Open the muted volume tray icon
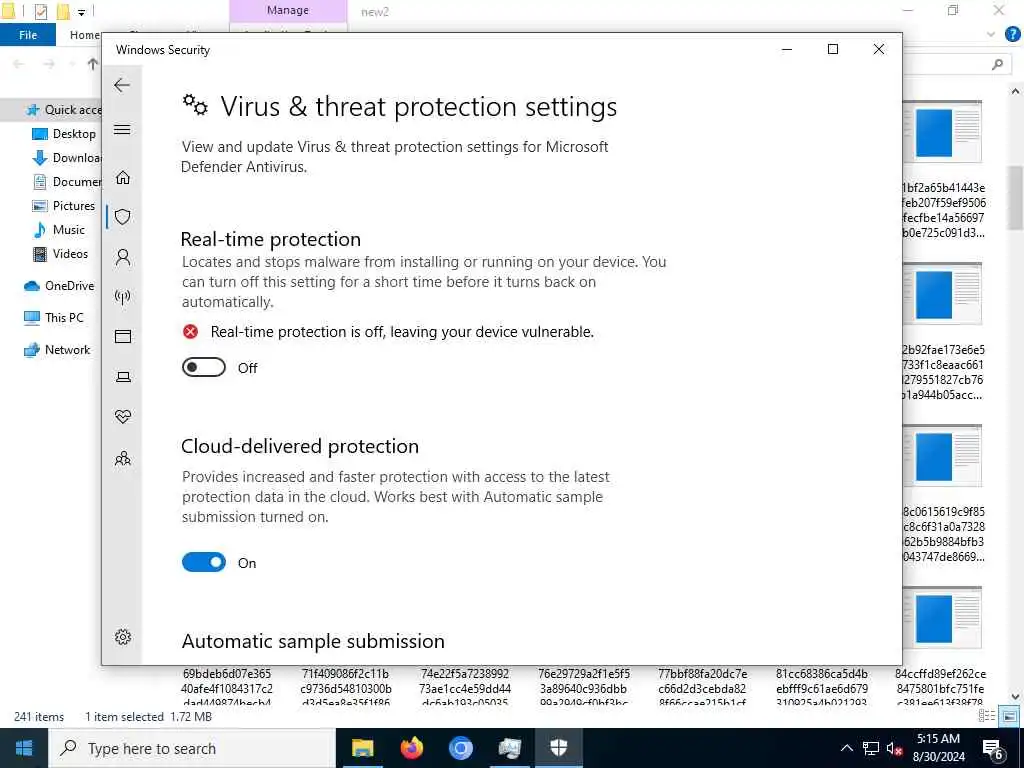The width and height of the screenshot is (1024, 768). [x=894, y=748]
